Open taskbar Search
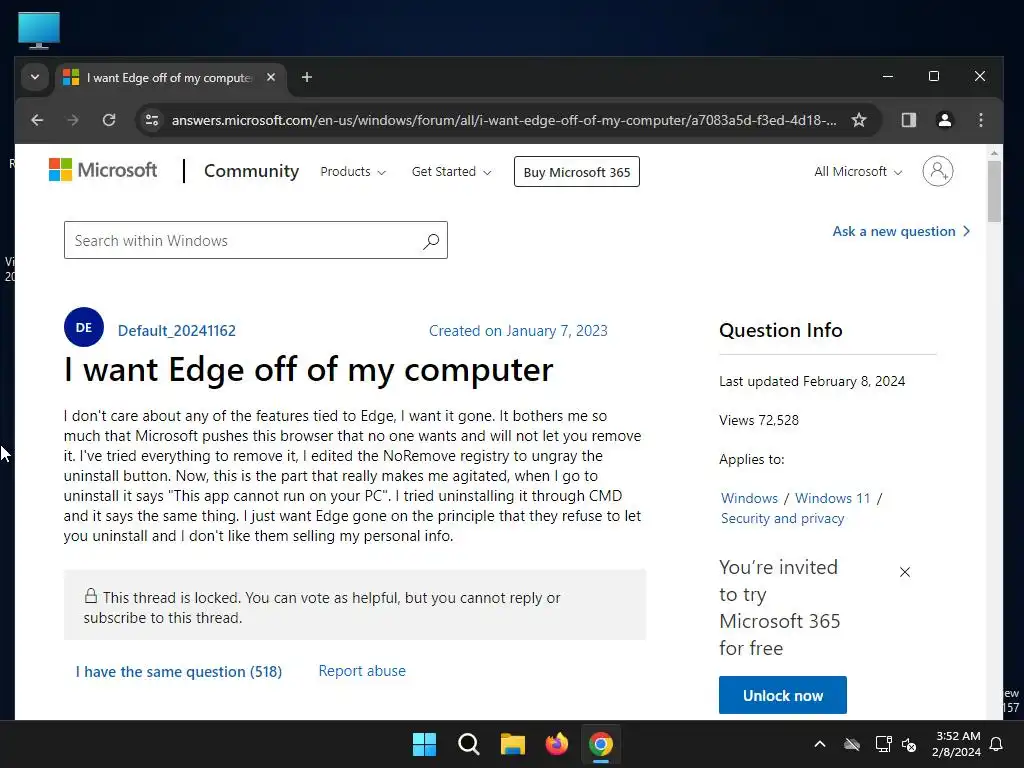 [x=469, y=744]
